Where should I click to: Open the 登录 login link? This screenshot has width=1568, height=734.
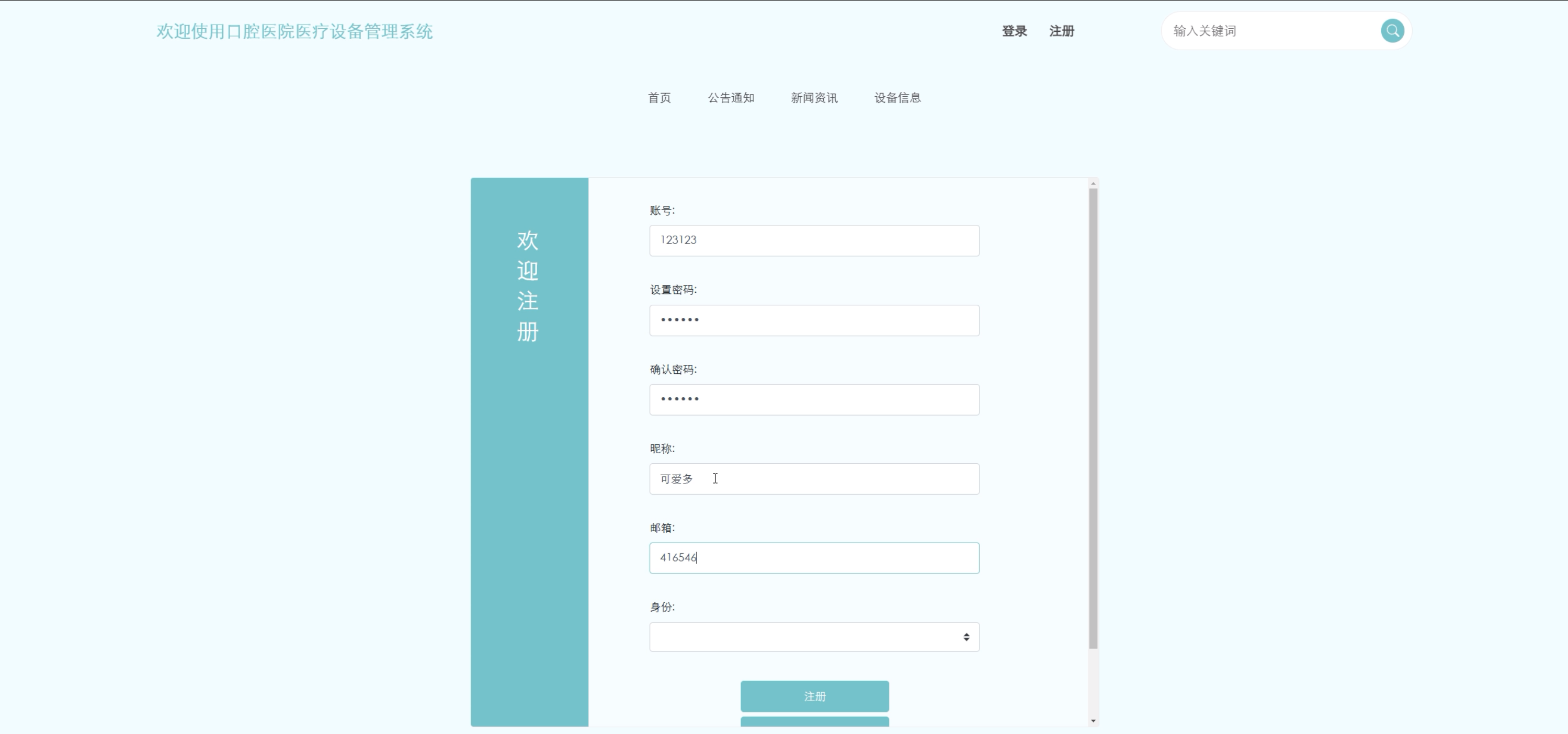[x=1014, y=31]
